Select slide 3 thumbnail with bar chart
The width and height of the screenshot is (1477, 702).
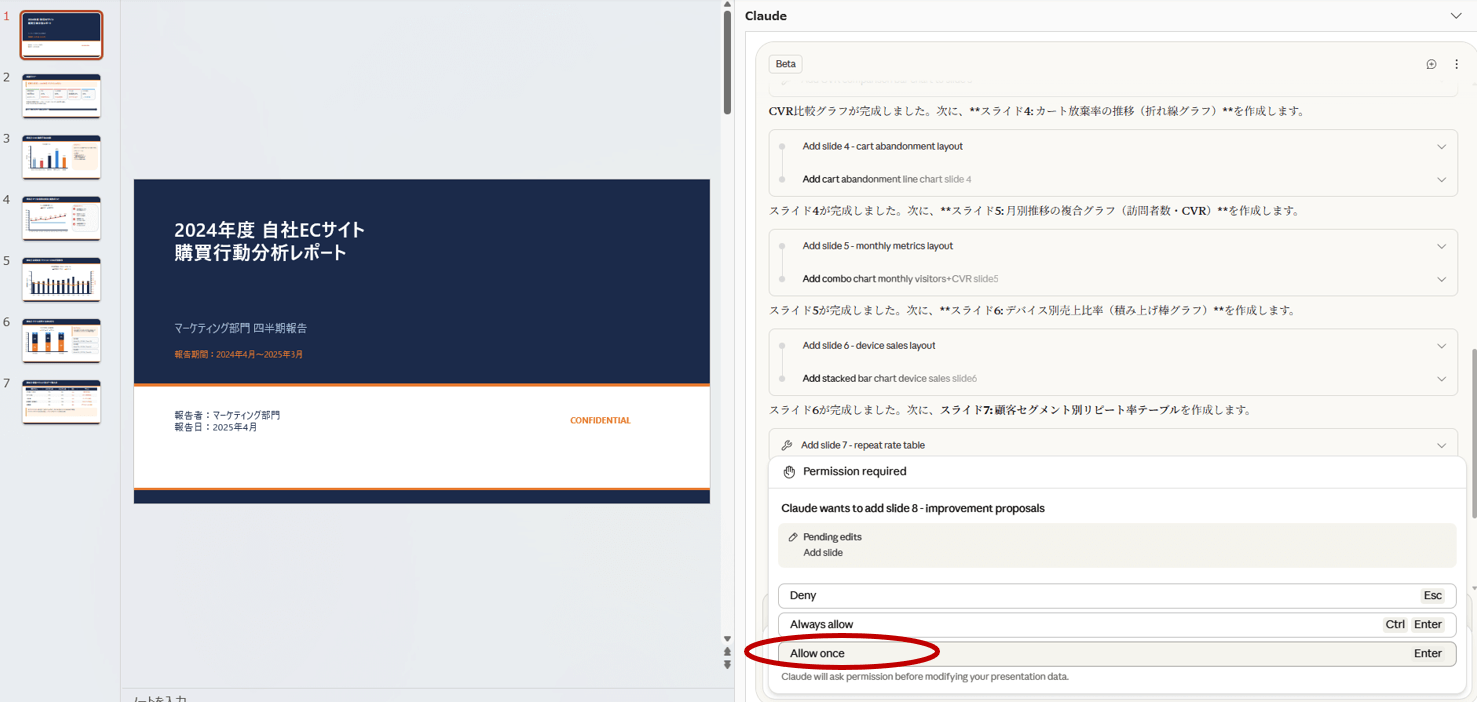tap(61, 158)
